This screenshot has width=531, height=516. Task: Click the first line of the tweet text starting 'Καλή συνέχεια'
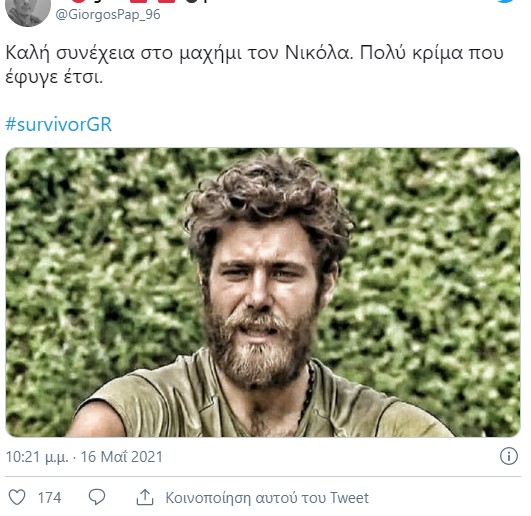click(255, 53)
